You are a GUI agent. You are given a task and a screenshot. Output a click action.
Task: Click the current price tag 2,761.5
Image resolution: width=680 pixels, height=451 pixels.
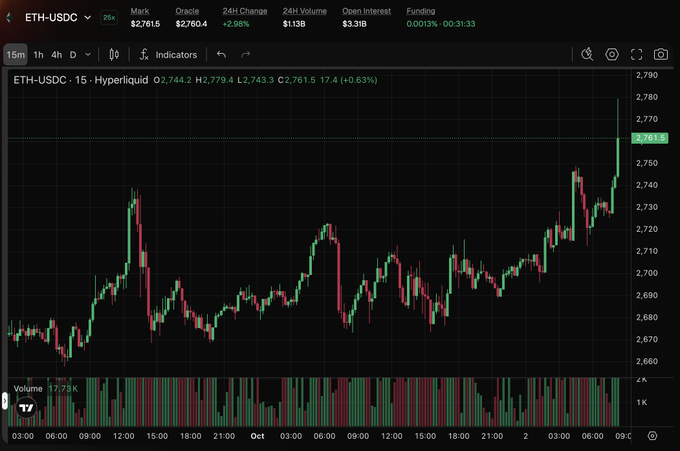tap(650, 138)
